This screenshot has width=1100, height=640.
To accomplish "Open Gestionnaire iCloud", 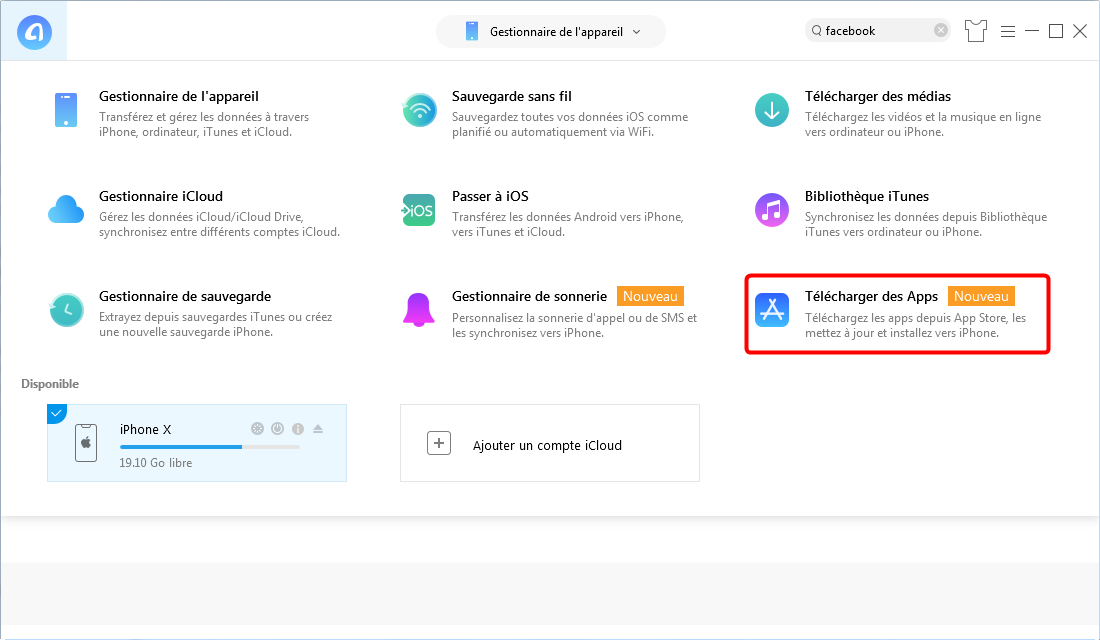I will click(x=160, y=197).
